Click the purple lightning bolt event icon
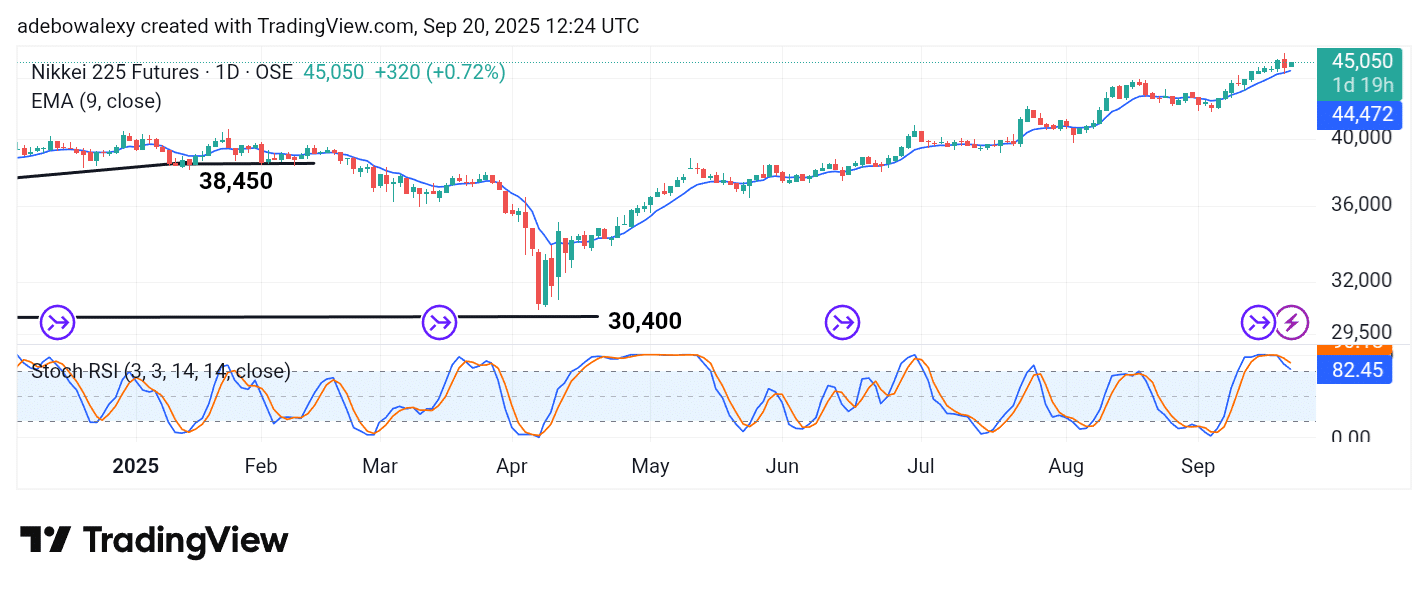The image size is (1428, 591). tap(1291, 322)
